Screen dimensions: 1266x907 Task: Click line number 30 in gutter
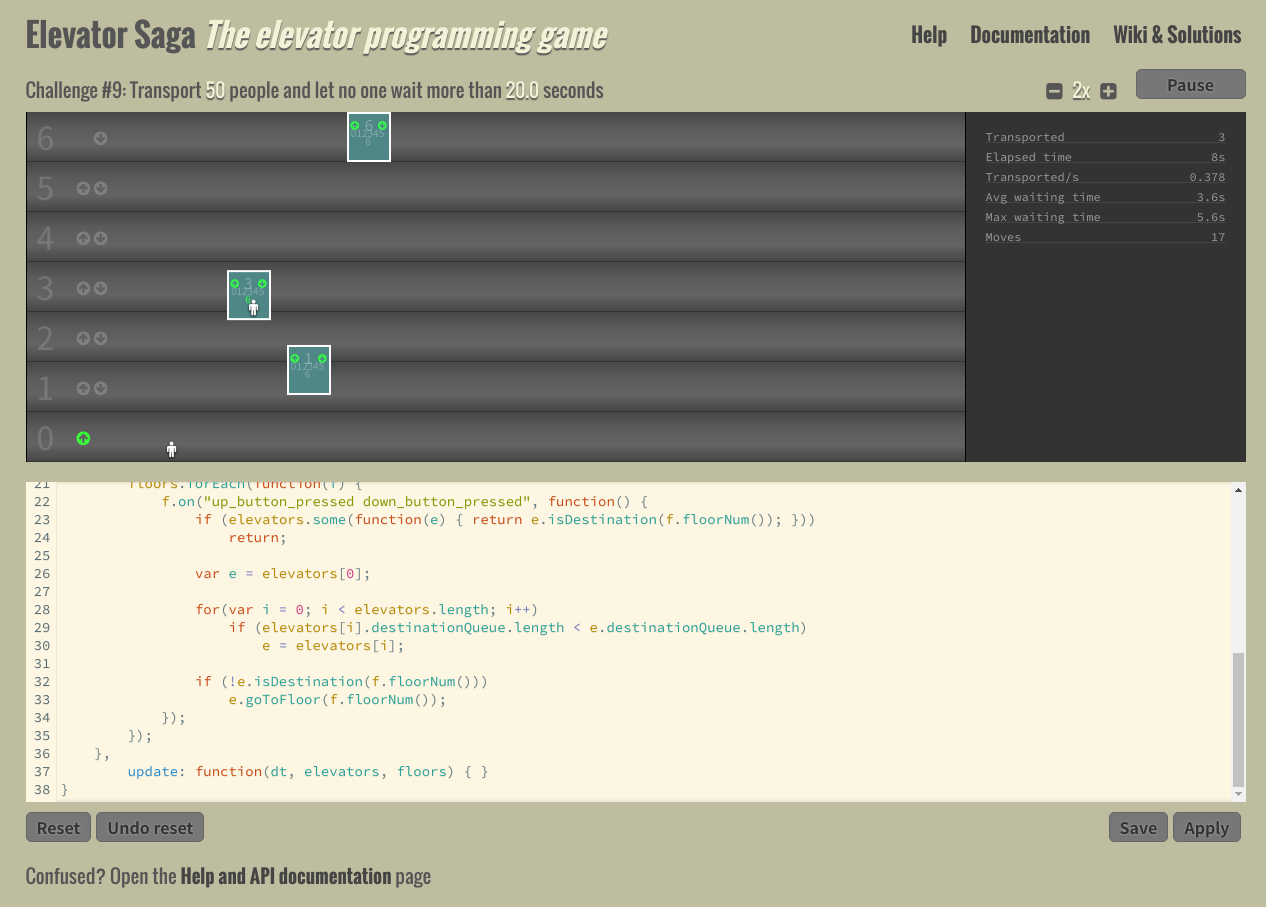click(42, 646)
